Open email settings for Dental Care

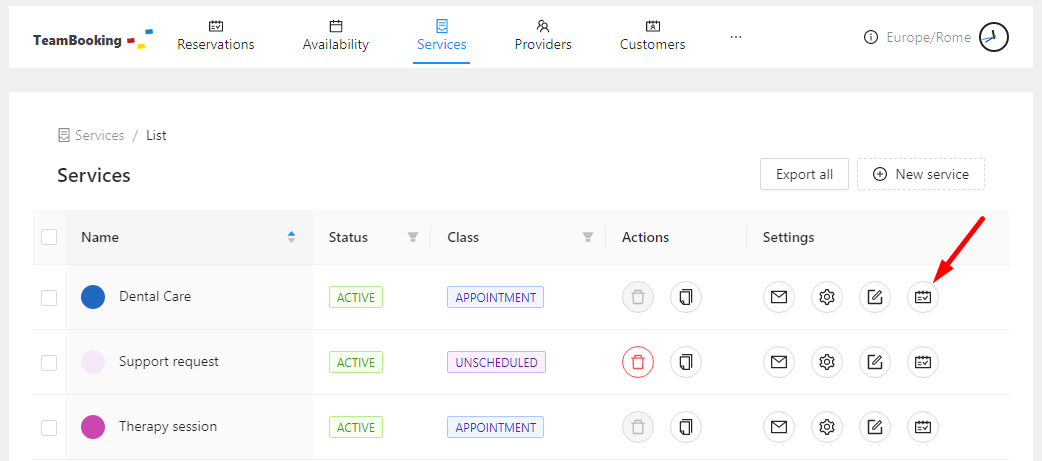click(779, 297)
